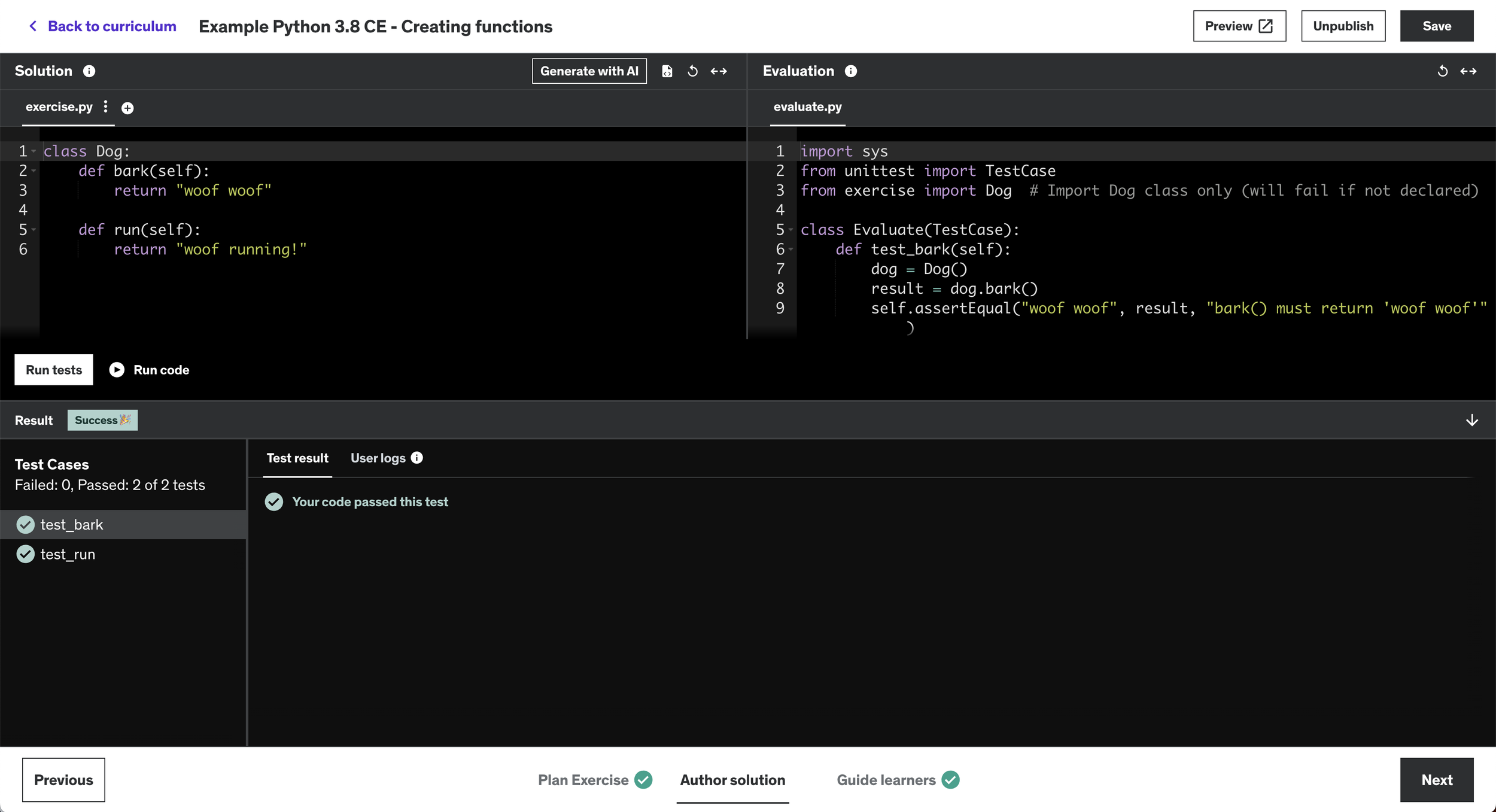The image size is (1496, 812).
Task: Reset the Evaluation editor code
Action: (1443, 71)
